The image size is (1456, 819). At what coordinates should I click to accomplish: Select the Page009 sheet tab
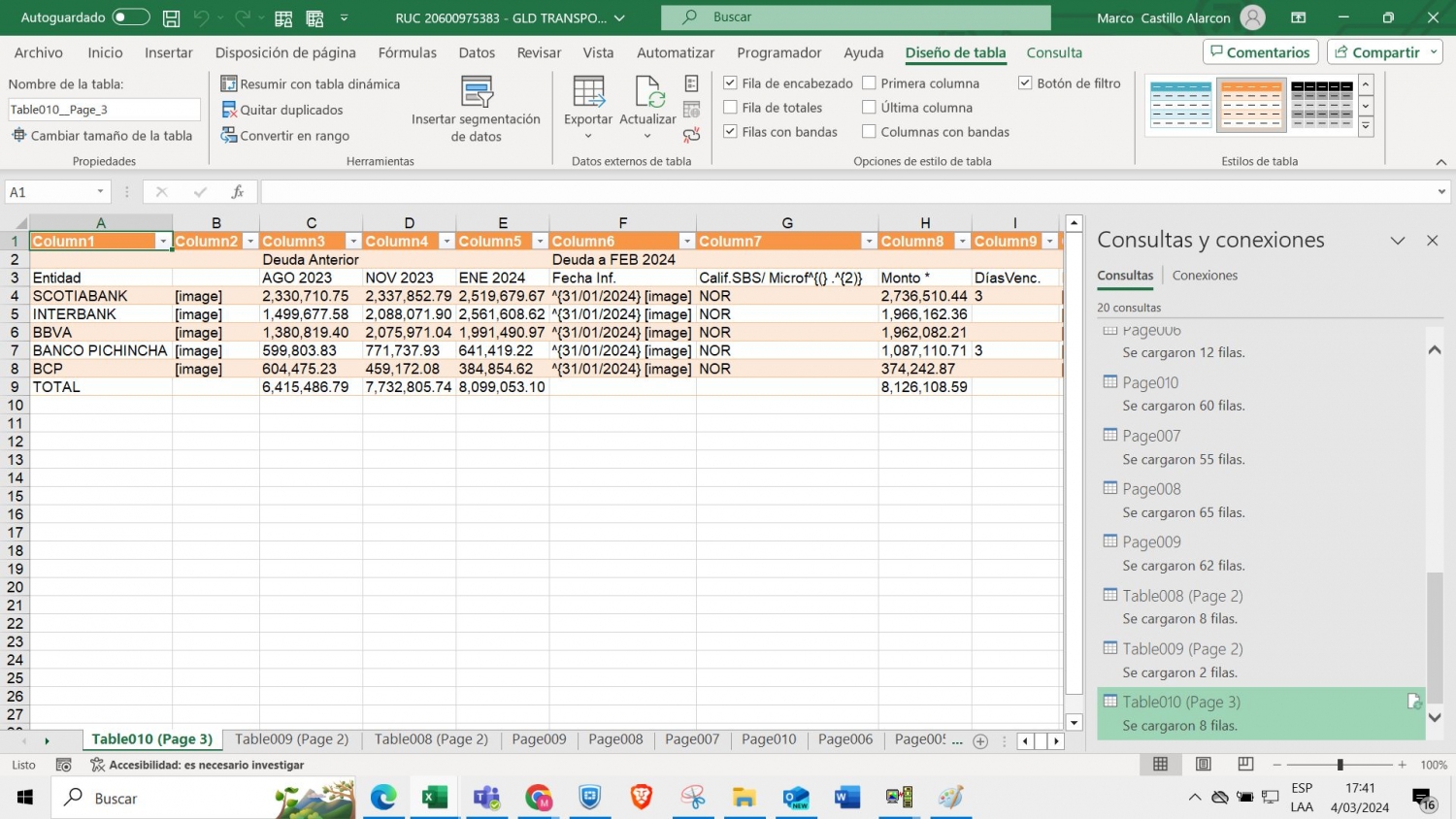point(539,739)
